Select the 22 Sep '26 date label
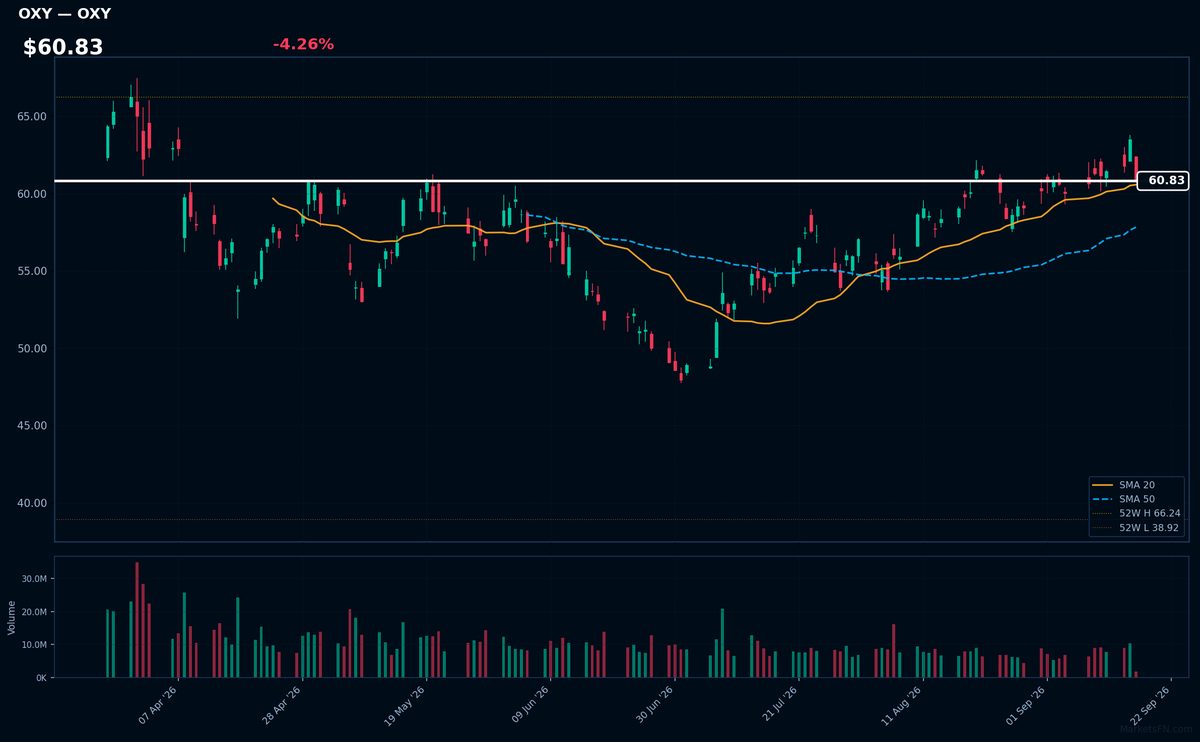The width and height of the screenshot is (1200, 742). [x=1149, y=705]
